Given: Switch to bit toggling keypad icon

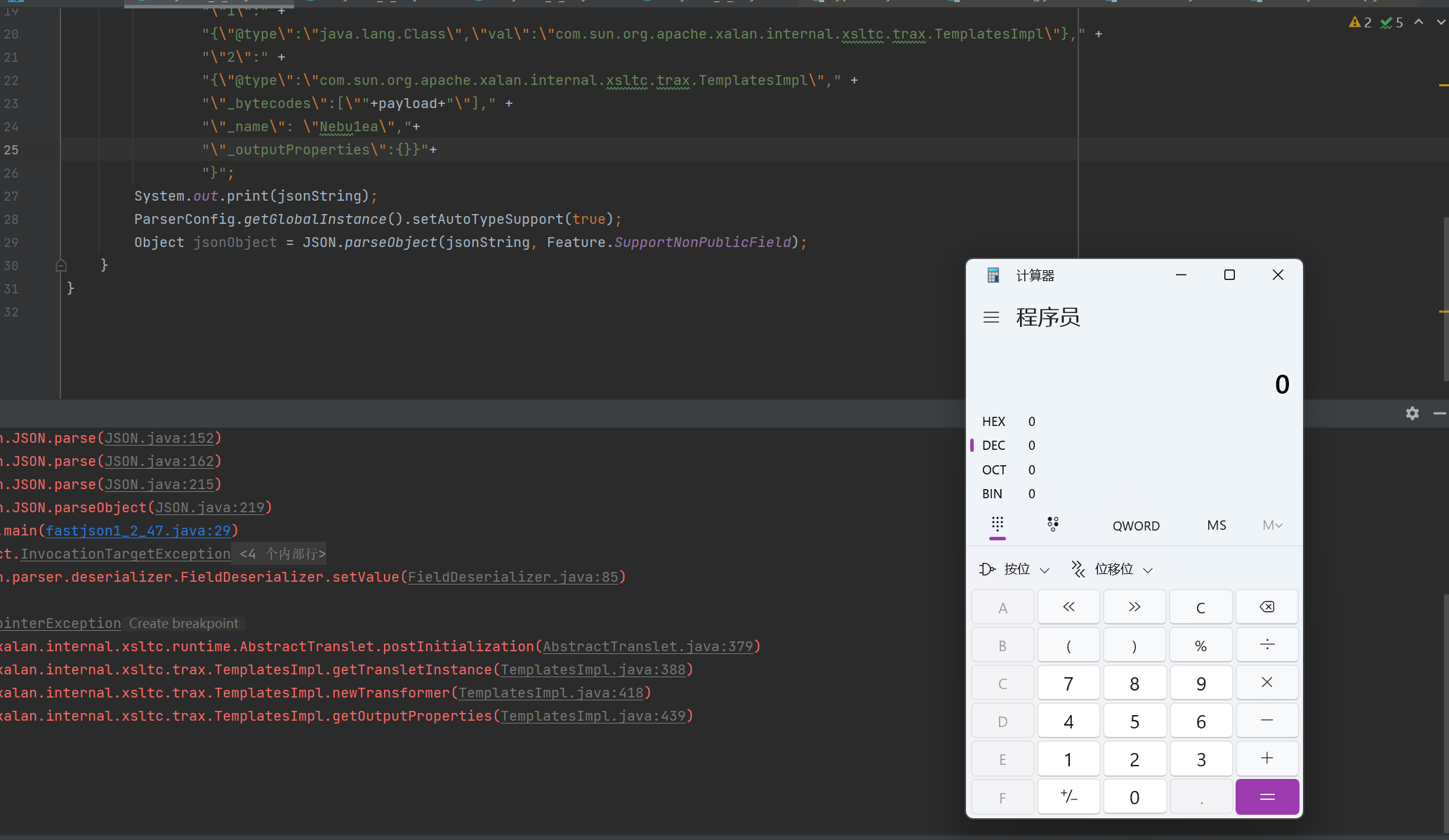Looking at the screenshot, I should click(x=1052, y=524).
